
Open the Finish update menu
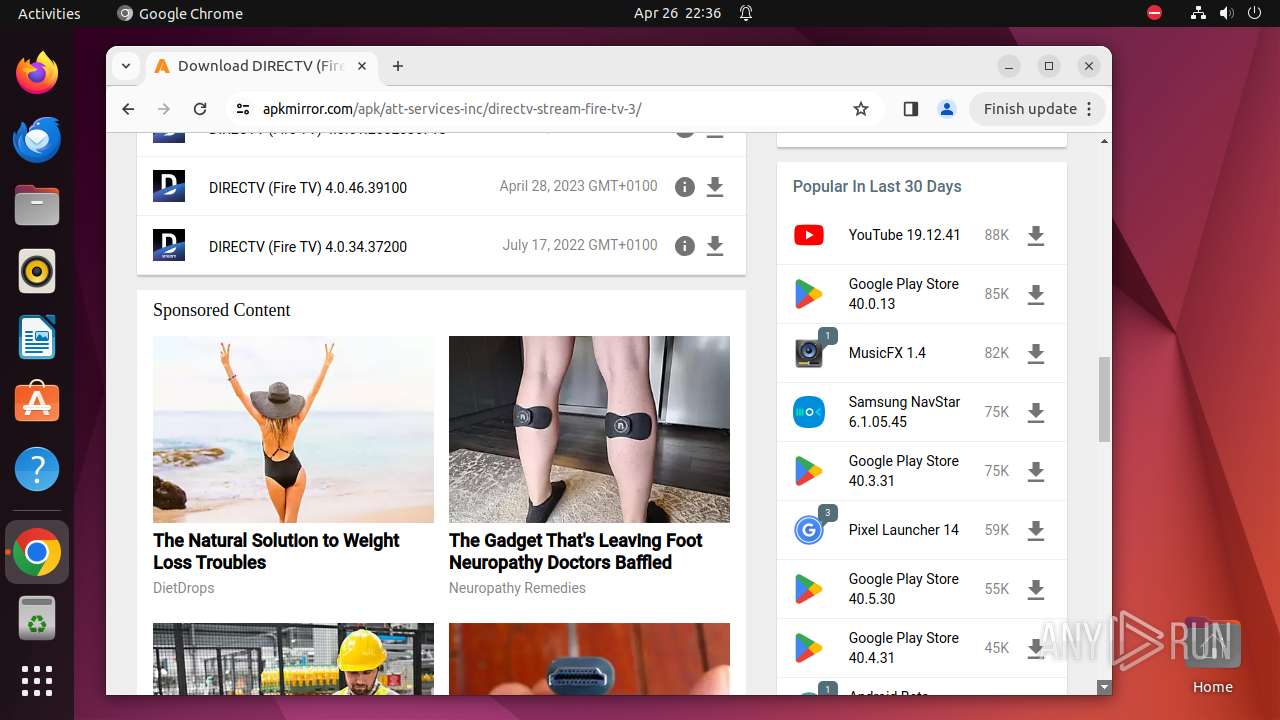point(1037,109)
